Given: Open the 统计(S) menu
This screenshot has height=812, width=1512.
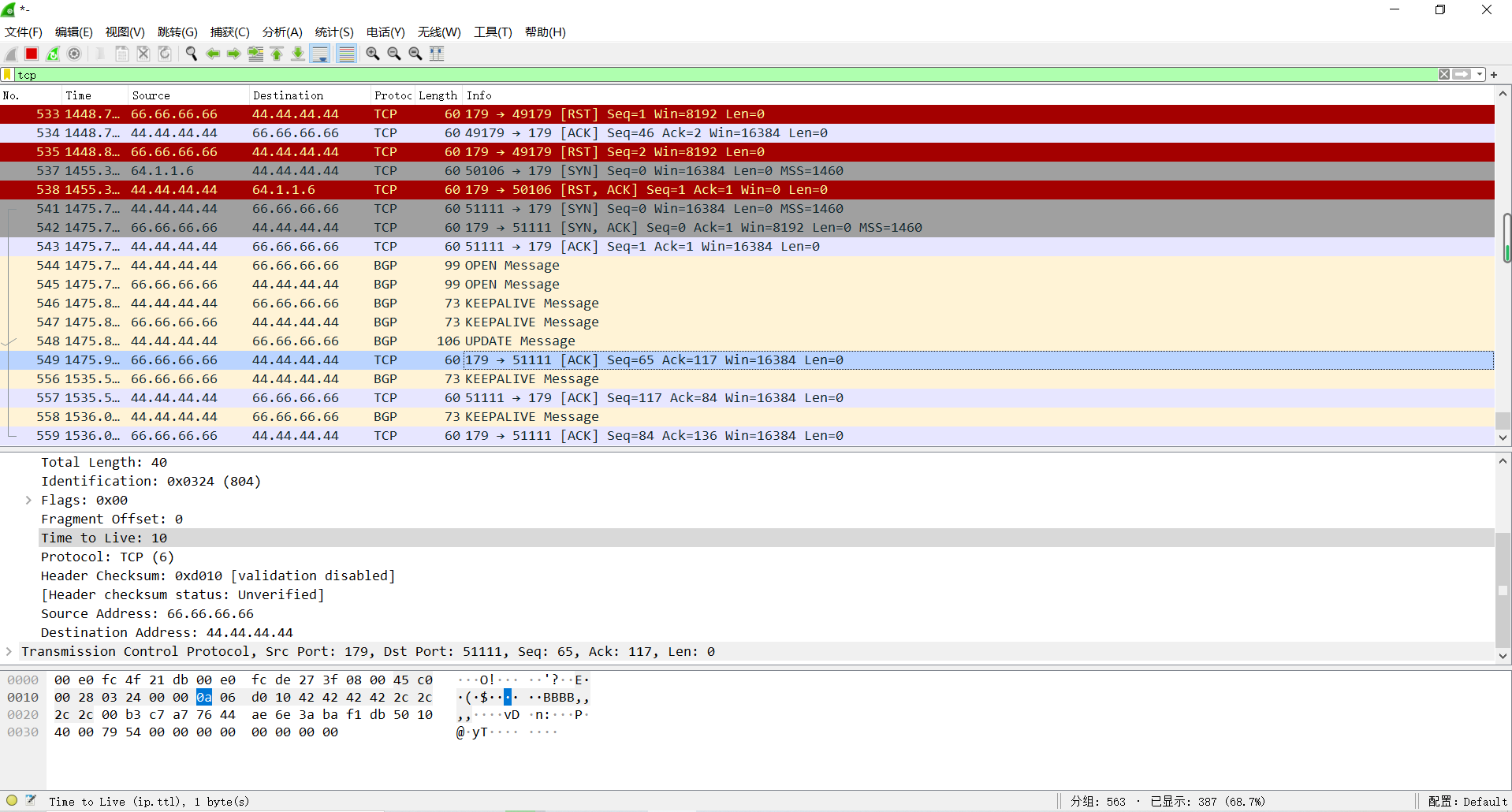Looking at the screenshot, I should click(x=334, y=32).
